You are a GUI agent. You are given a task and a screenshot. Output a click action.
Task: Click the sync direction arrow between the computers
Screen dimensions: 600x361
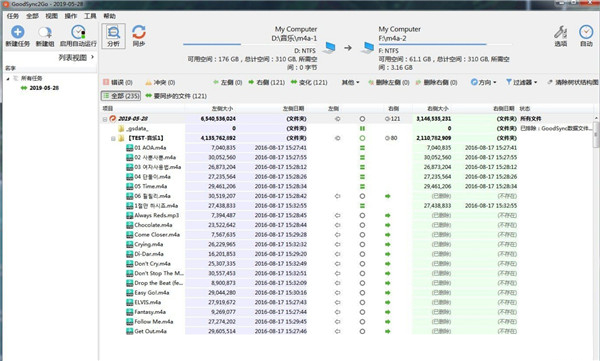click(x=348, y=48)
